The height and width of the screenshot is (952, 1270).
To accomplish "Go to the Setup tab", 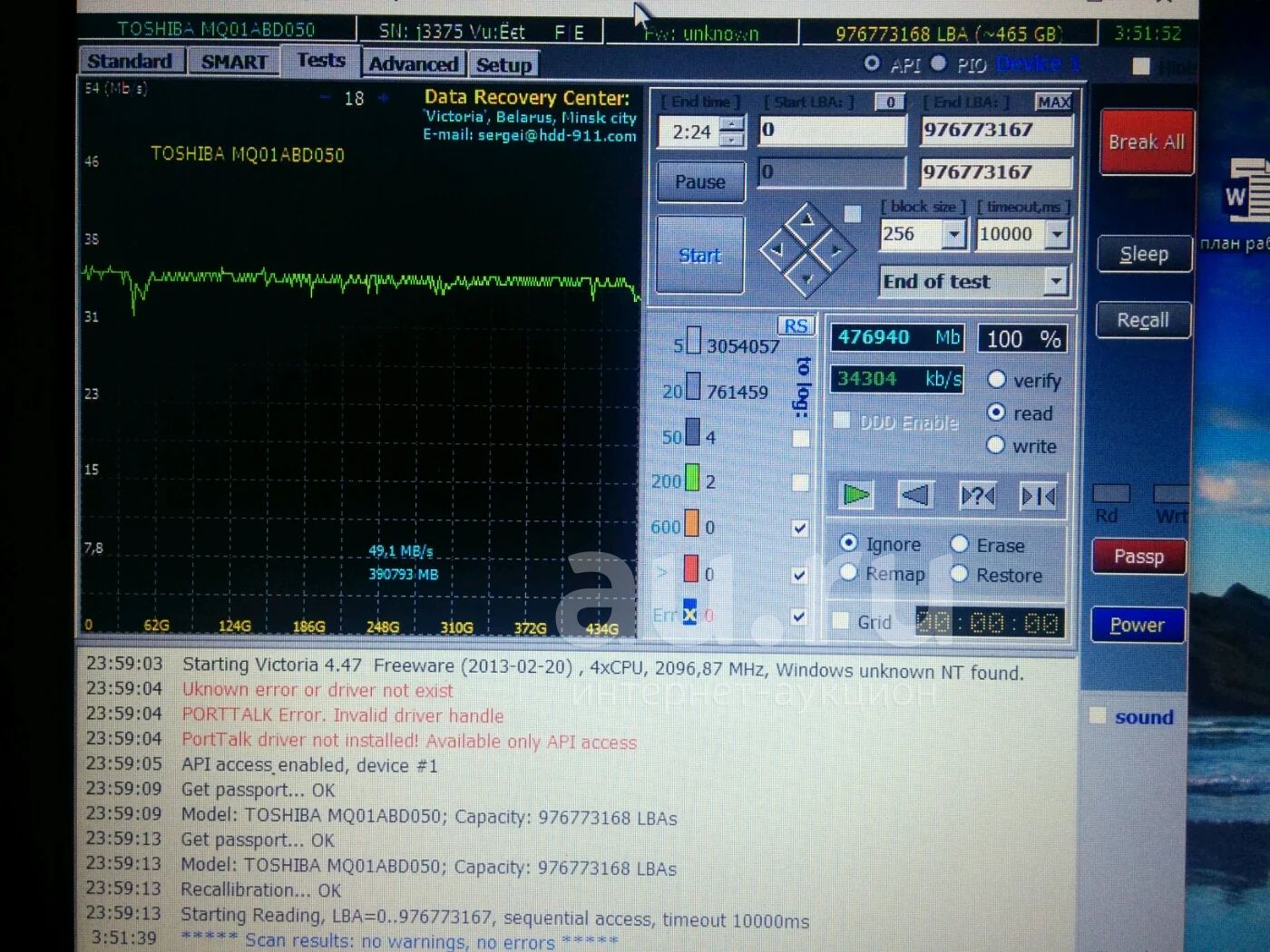I will click(503, 65).
